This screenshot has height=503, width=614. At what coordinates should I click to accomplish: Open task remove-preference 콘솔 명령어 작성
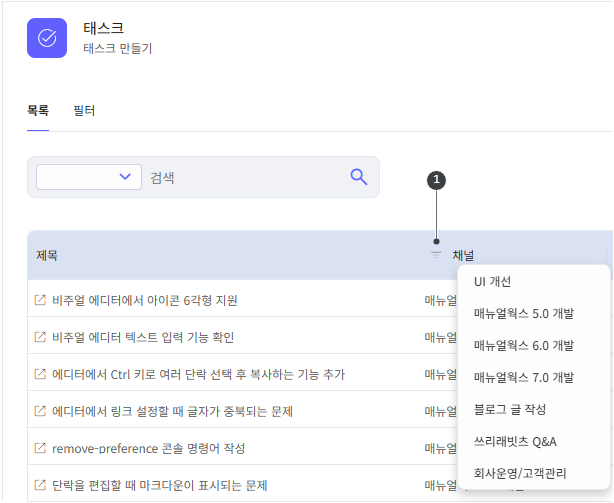click(148, 448)
